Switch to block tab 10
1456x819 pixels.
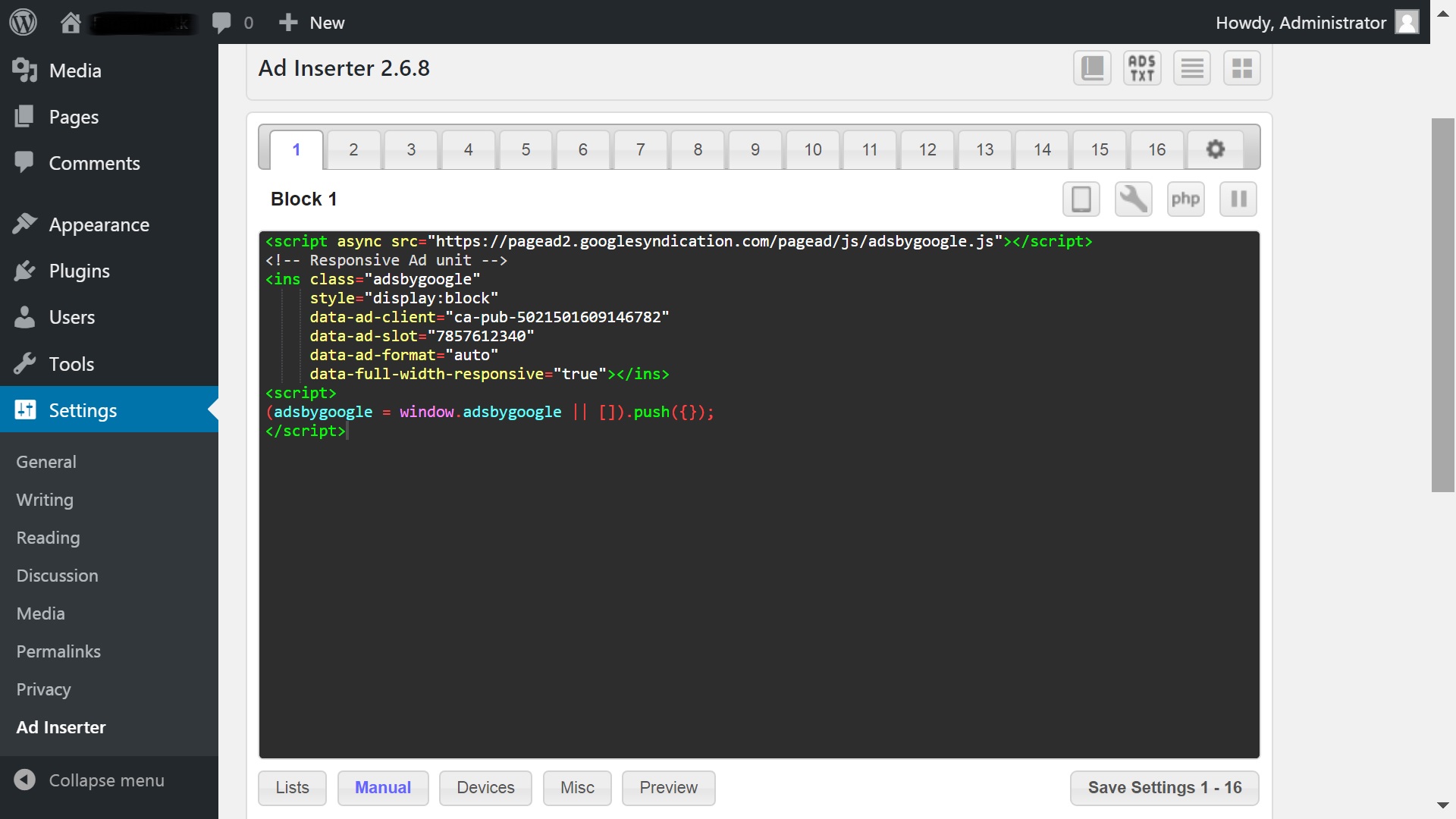pos(813,149)
